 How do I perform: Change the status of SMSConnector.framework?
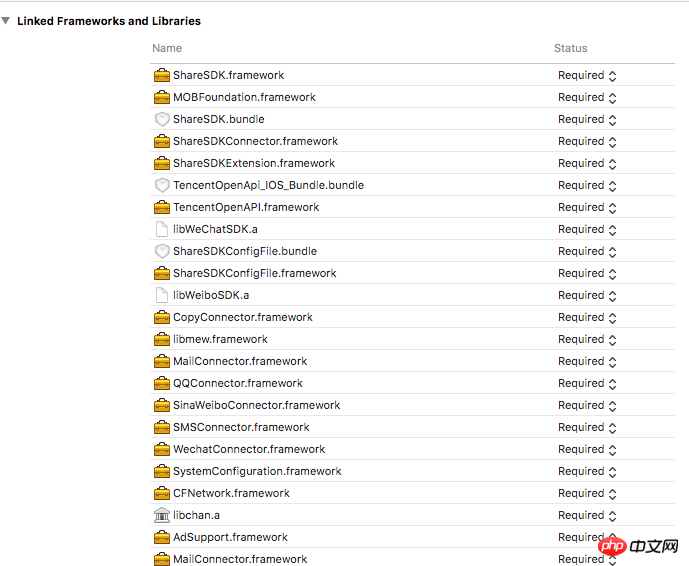click(x=587, y=428)
